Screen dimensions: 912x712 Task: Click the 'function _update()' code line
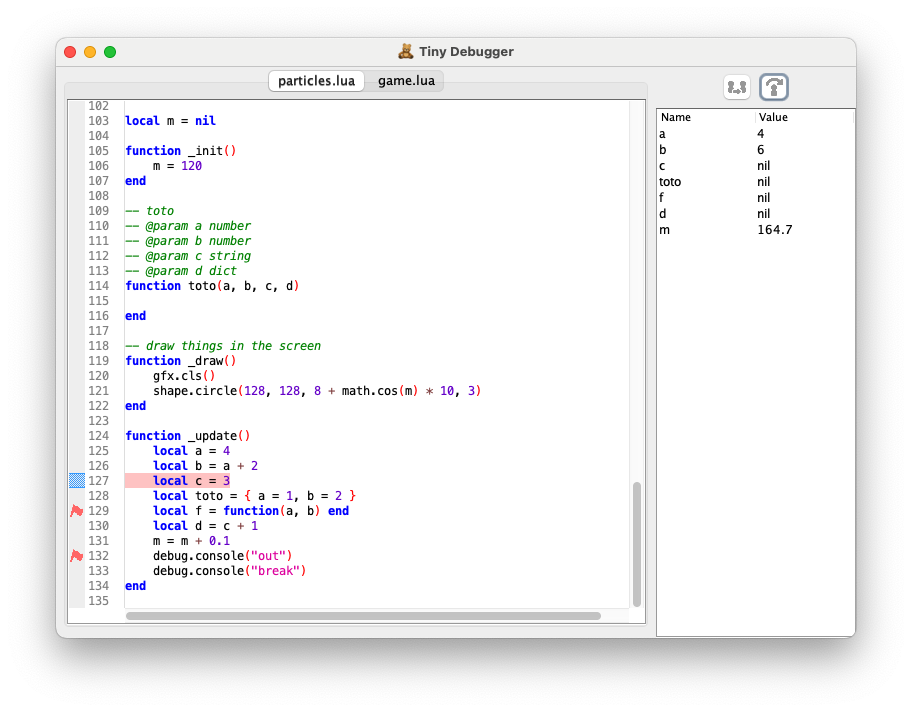coord(187,436)
